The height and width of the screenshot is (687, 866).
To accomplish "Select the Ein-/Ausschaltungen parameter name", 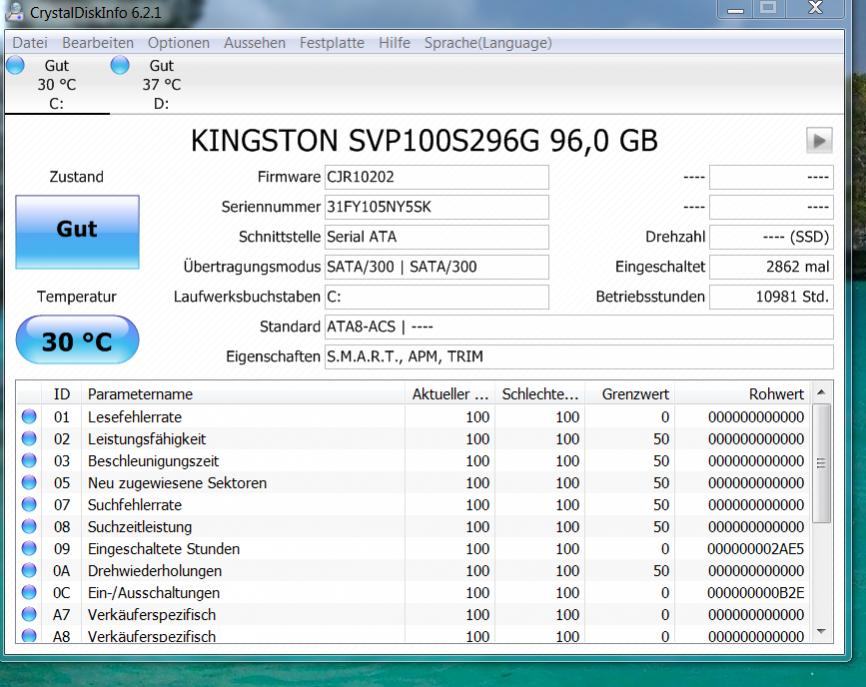I will 154,593.
